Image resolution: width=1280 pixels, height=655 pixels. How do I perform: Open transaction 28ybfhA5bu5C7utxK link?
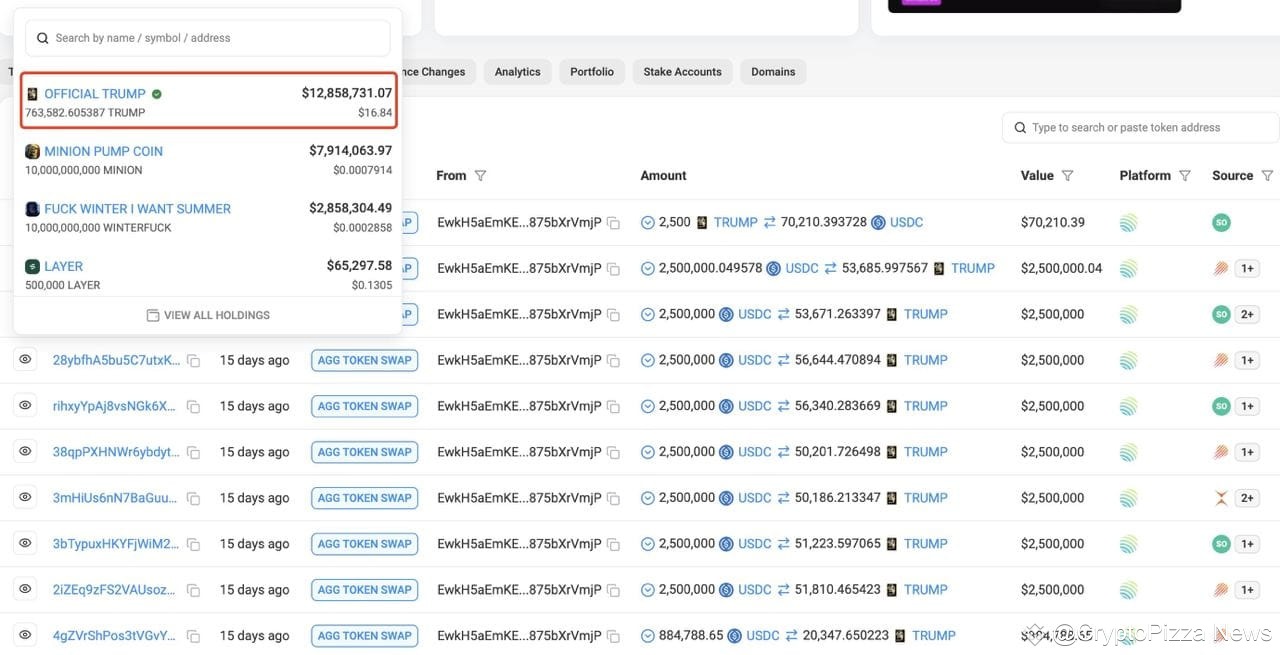pyautogui.click(x=117, y=360)
